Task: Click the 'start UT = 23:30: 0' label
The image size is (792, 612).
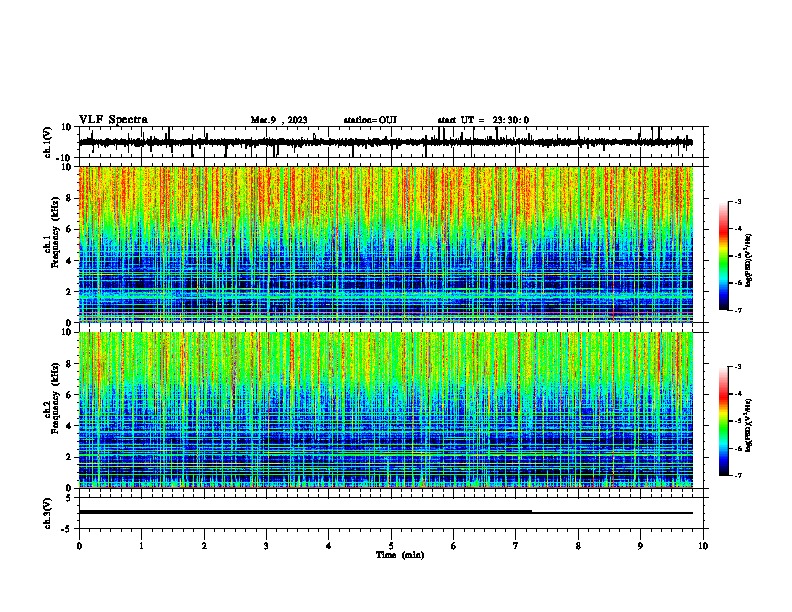Action: pyautogui.click(x=483, y=120)
